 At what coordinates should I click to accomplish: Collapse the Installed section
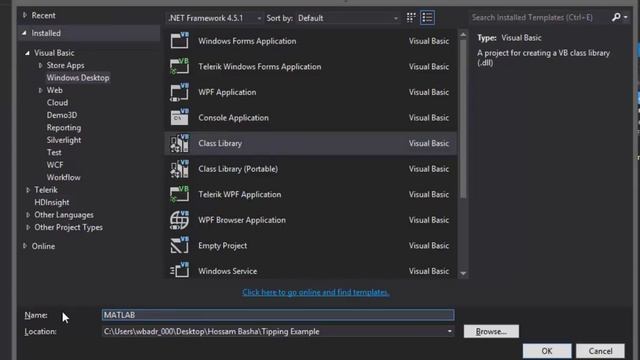click(x=24, y=33)
